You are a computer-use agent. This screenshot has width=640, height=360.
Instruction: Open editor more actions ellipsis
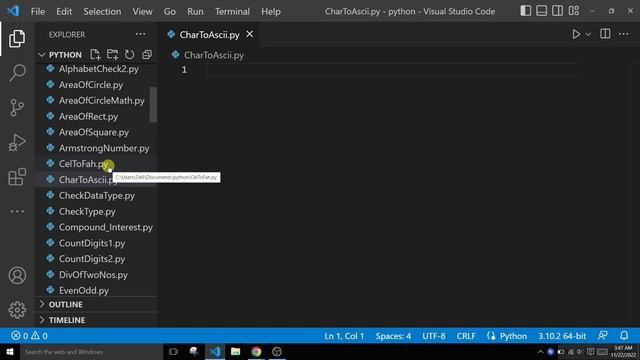tap(624, 34)
